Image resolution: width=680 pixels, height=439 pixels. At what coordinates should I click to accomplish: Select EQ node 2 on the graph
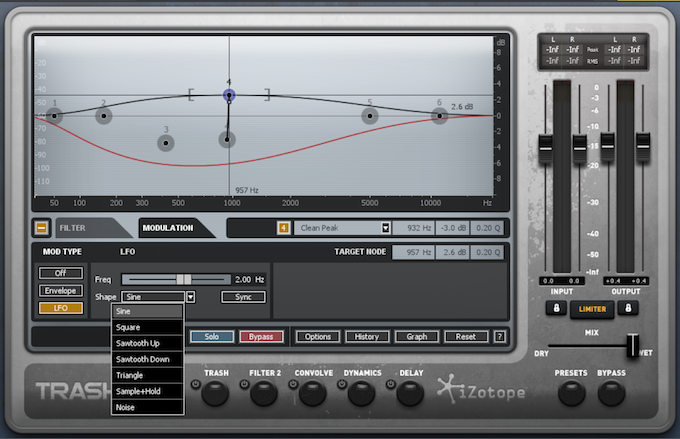pos(104,116)
